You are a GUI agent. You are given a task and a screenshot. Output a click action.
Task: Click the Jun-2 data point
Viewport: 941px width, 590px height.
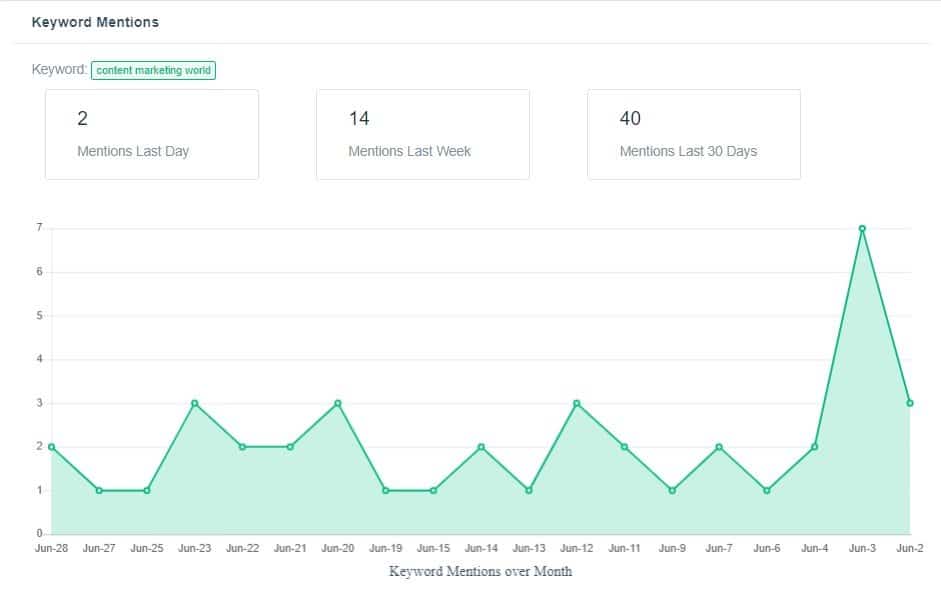click(912, 404)
